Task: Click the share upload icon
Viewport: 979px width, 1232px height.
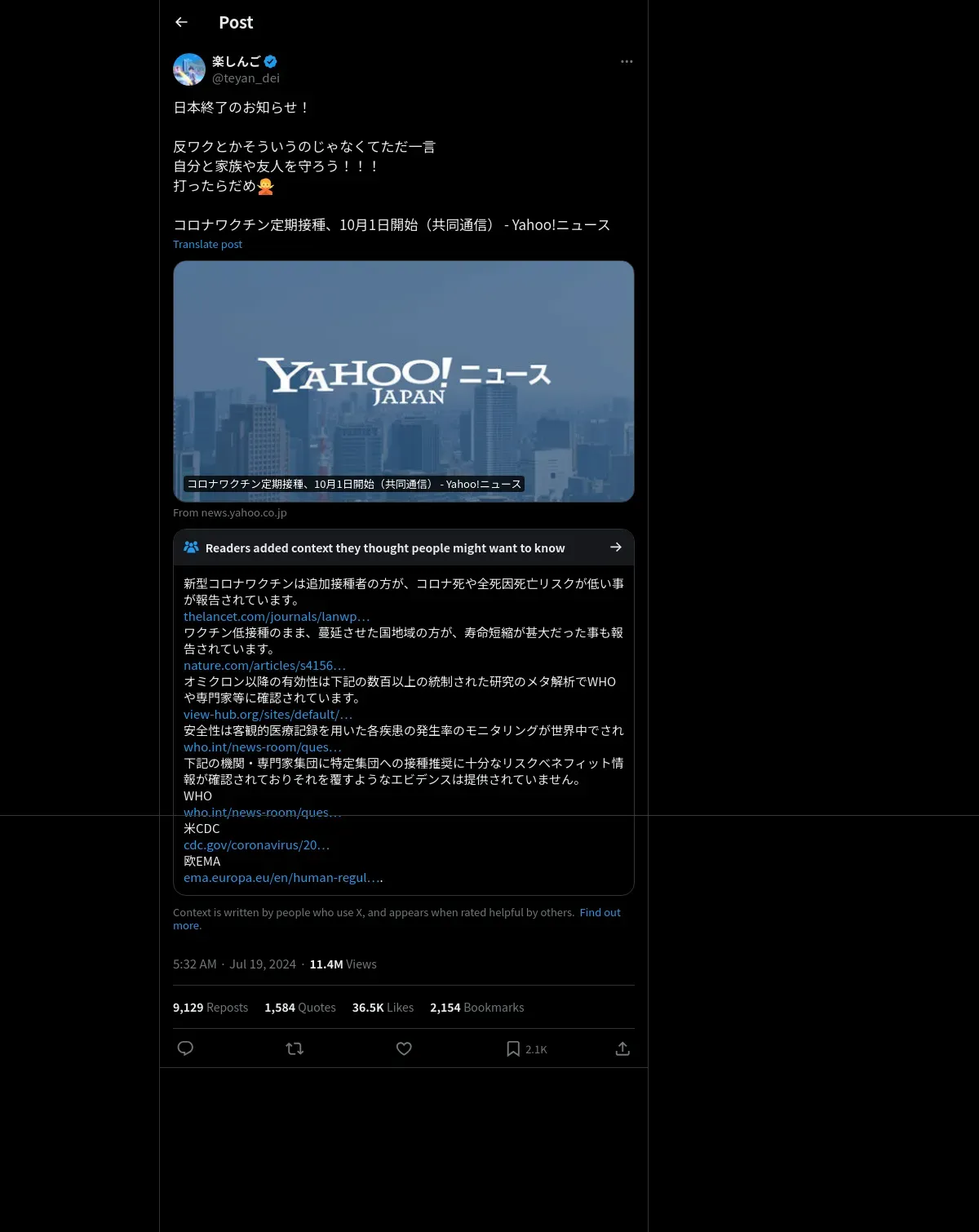Action: 622,1048
